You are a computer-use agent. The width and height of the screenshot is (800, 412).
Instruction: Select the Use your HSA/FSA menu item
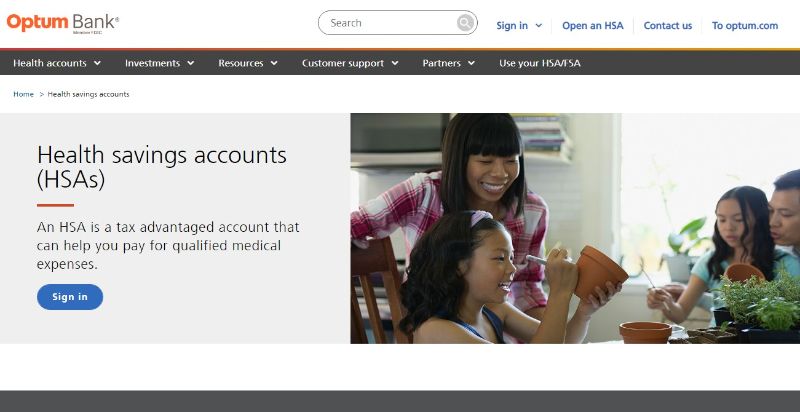(x=540, y=63)
